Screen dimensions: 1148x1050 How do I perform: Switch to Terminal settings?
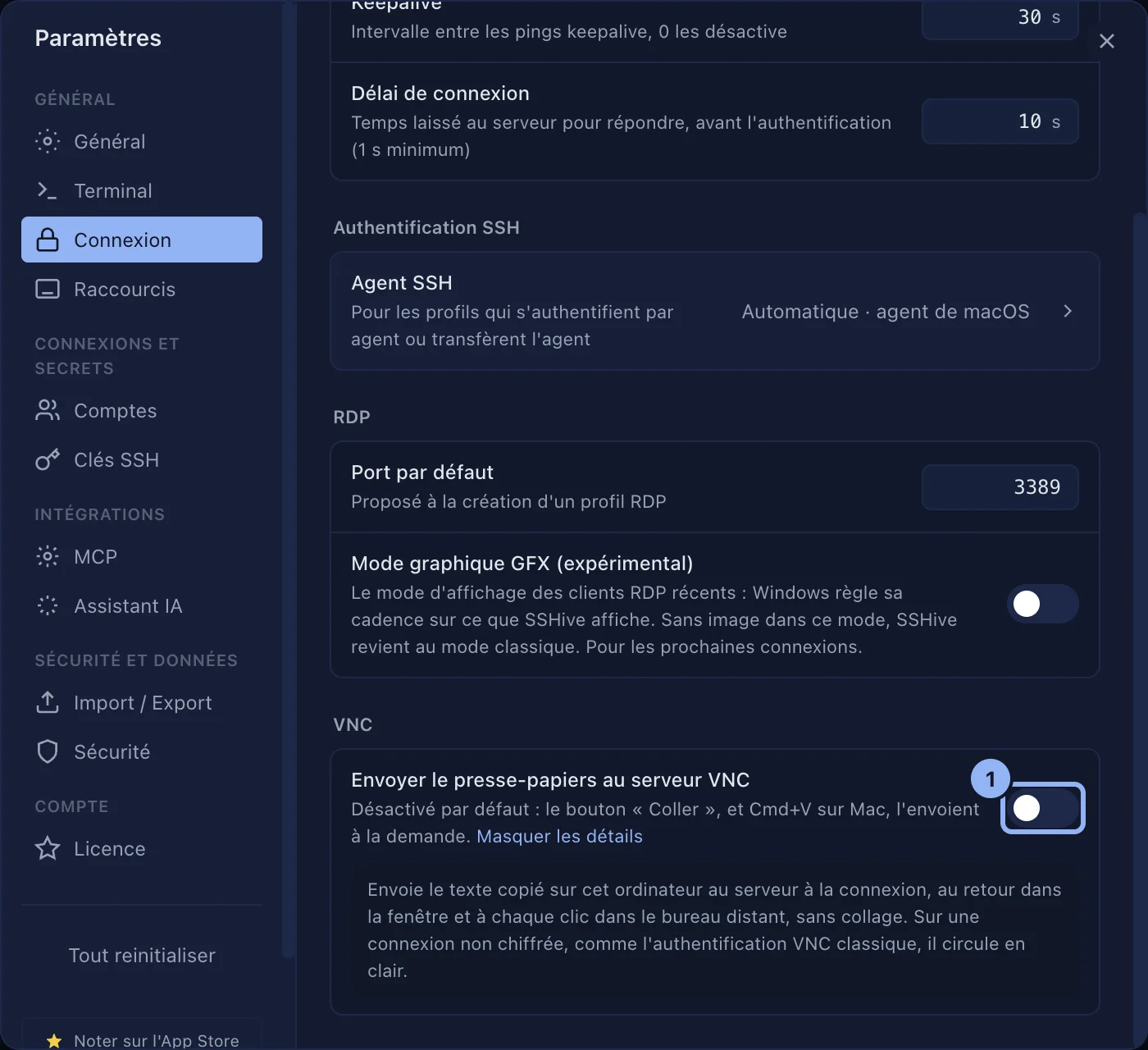[x=142, y=190]
